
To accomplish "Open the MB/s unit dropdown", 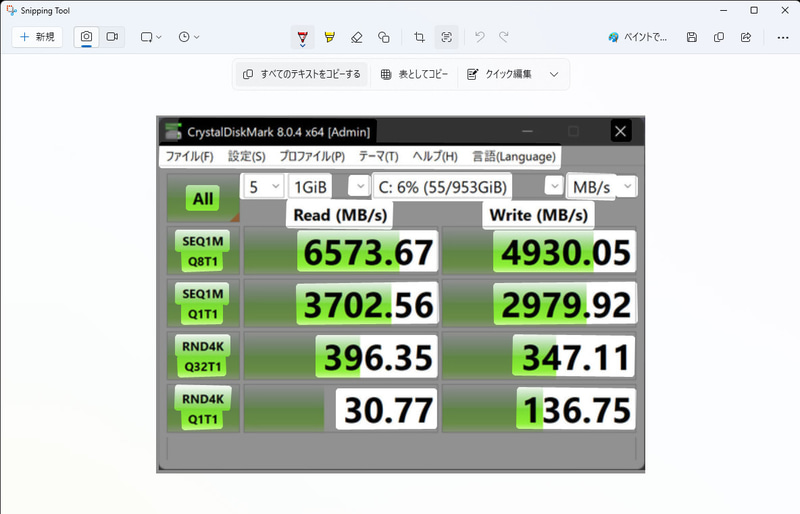I will [602, 187].
